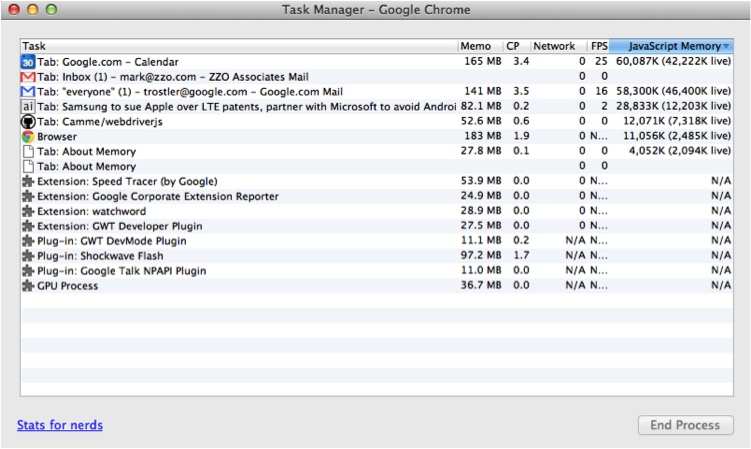Sort by the FPS column header
The image size is (751, 449).
point(599,46)
